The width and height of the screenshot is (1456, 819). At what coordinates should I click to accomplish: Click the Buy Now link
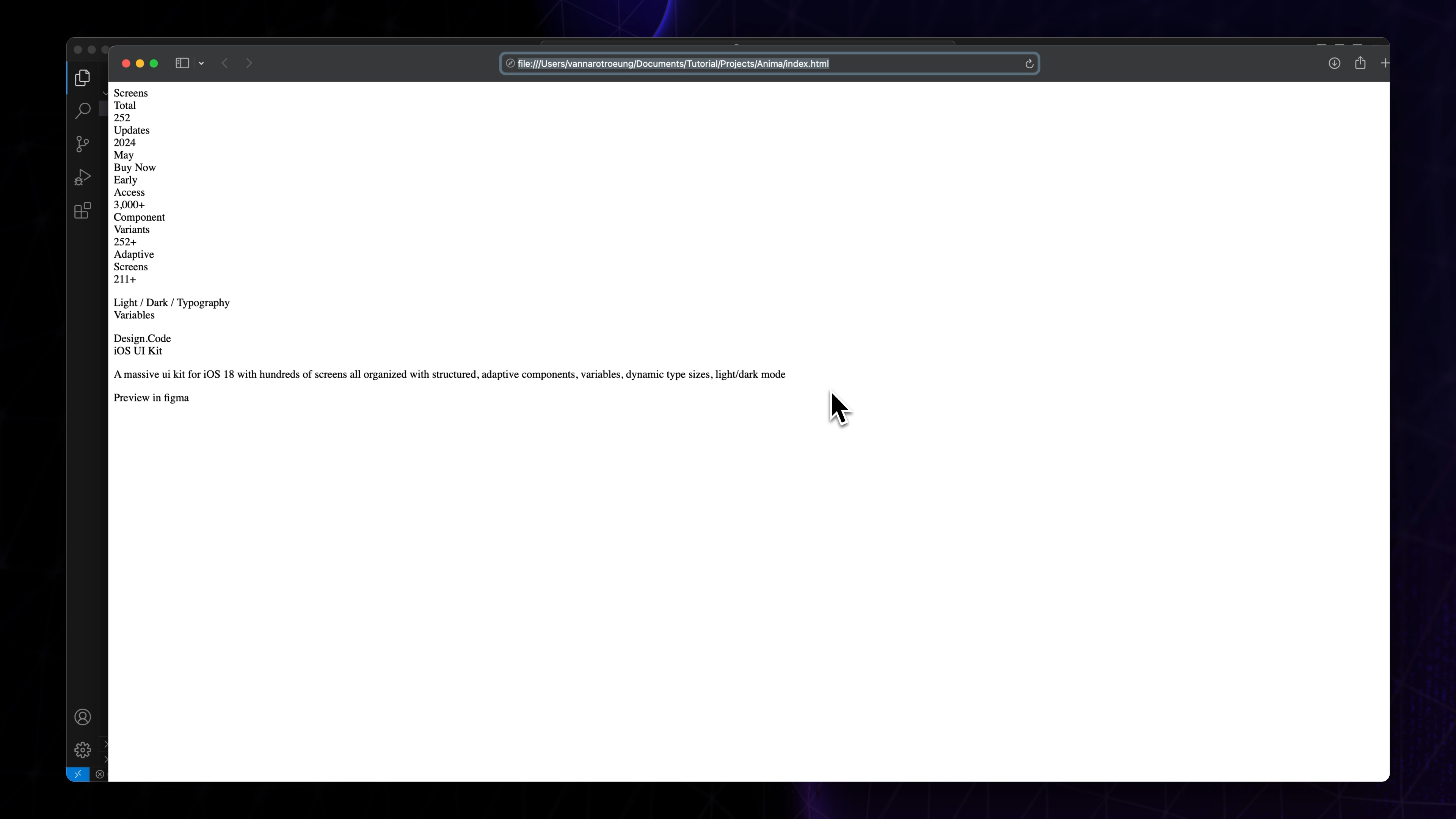(135, 167)
